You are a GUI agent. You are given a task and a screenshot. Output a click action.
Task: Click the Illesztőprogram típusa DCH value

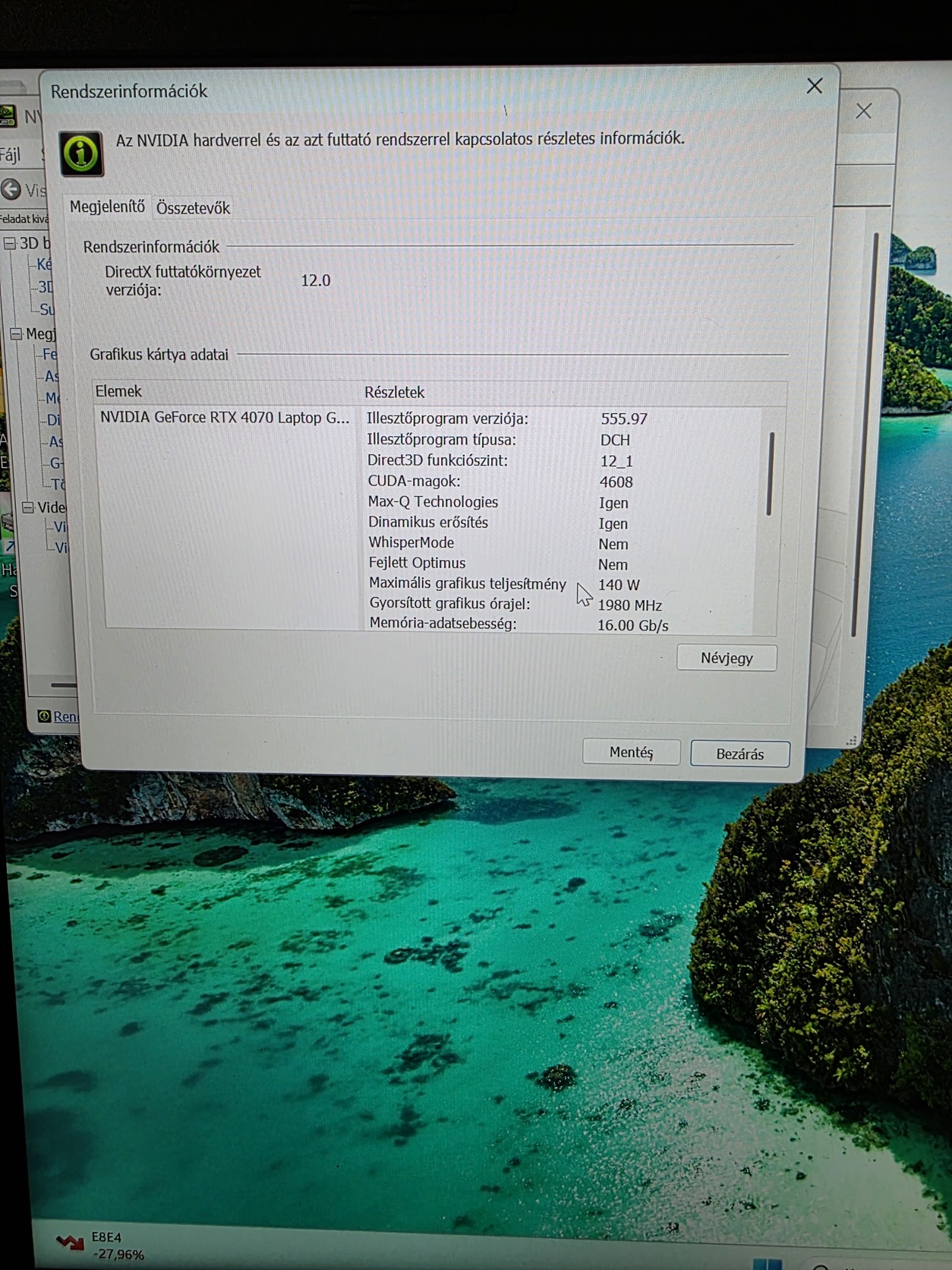pos(615,440)
